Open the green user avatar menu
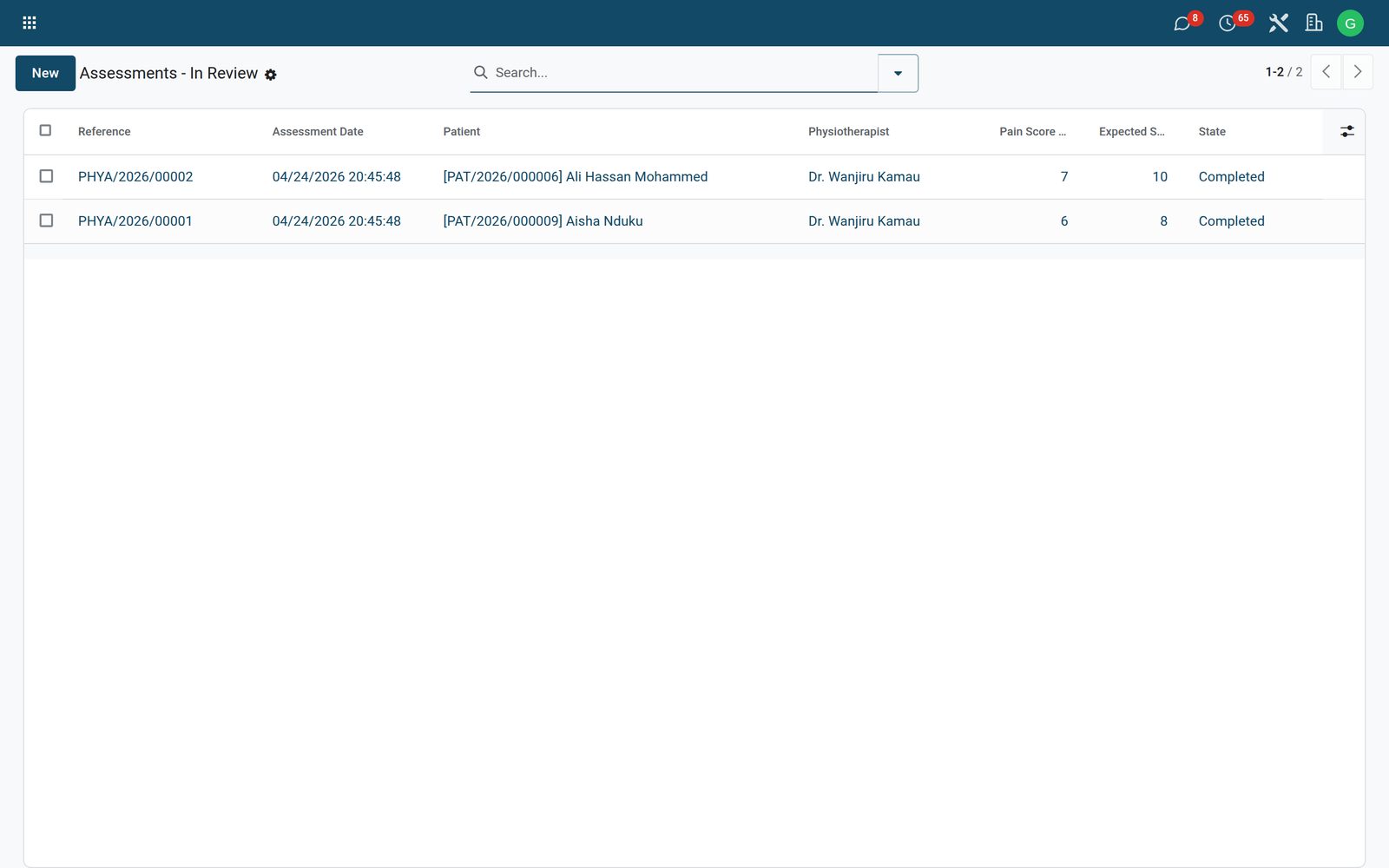 coord(1350,23)
